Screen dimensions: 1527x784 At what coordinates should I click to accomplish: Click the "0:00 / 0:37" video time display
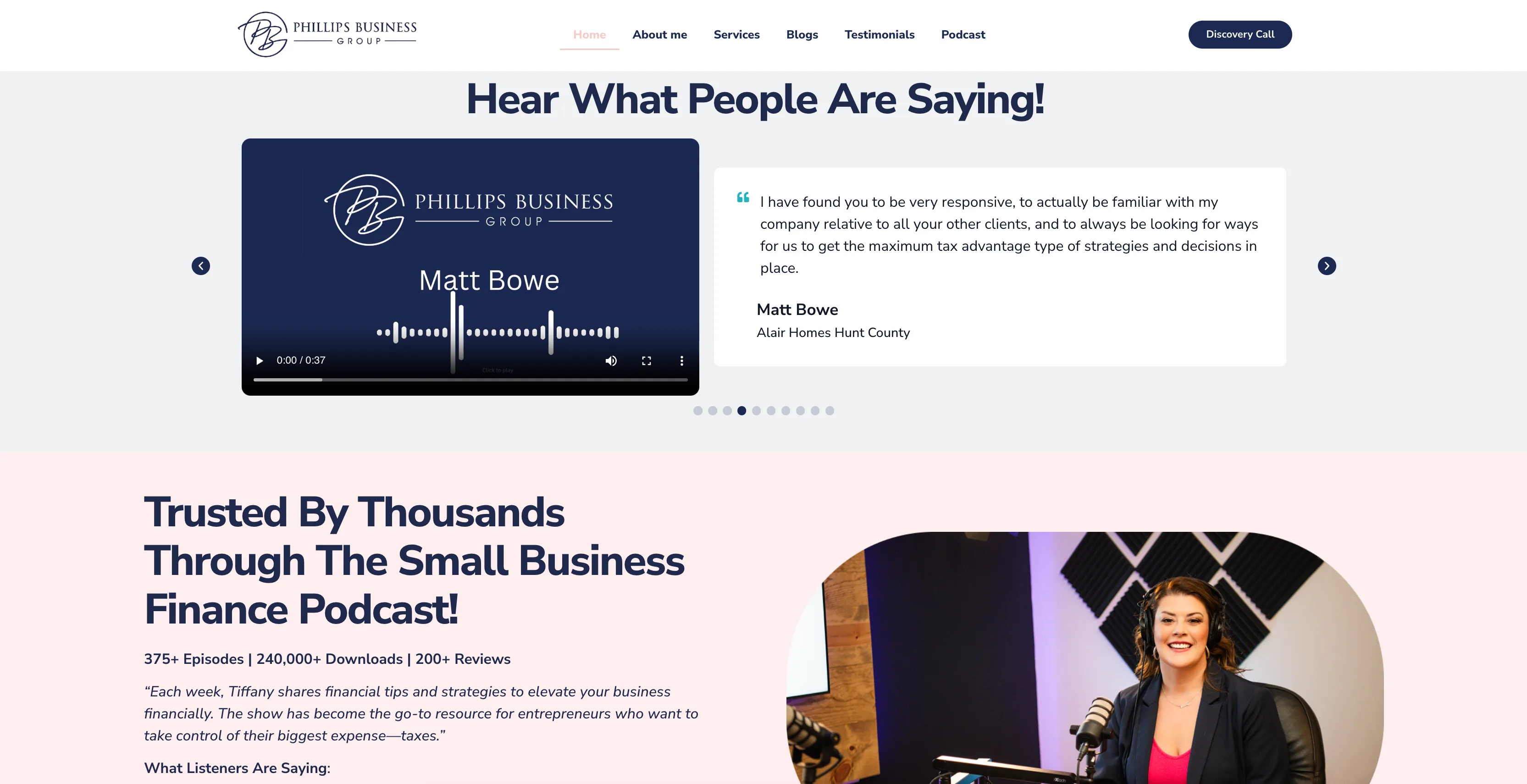click(x=301, y=360)
